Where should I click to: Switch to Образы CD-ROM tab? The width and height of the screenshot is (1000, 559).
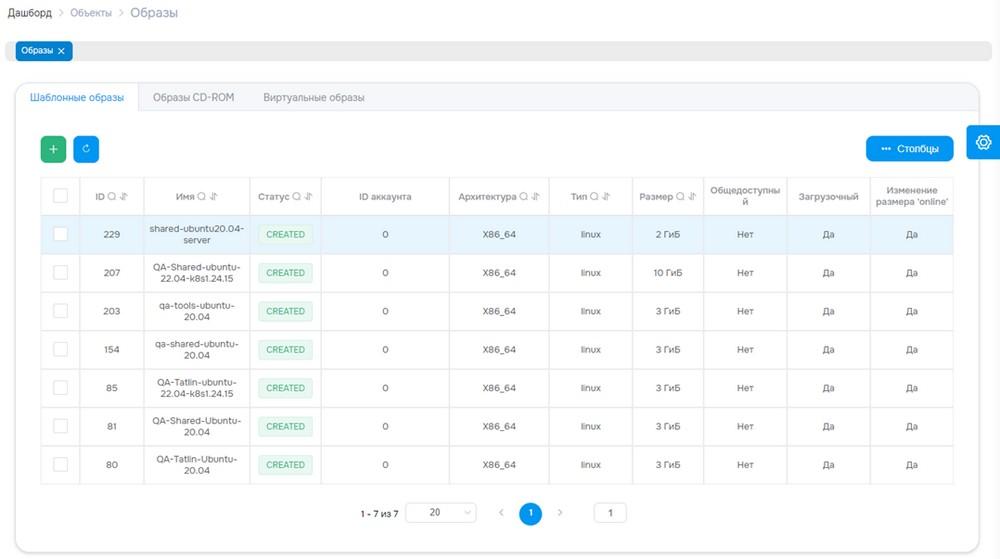[x=193, y=98]
